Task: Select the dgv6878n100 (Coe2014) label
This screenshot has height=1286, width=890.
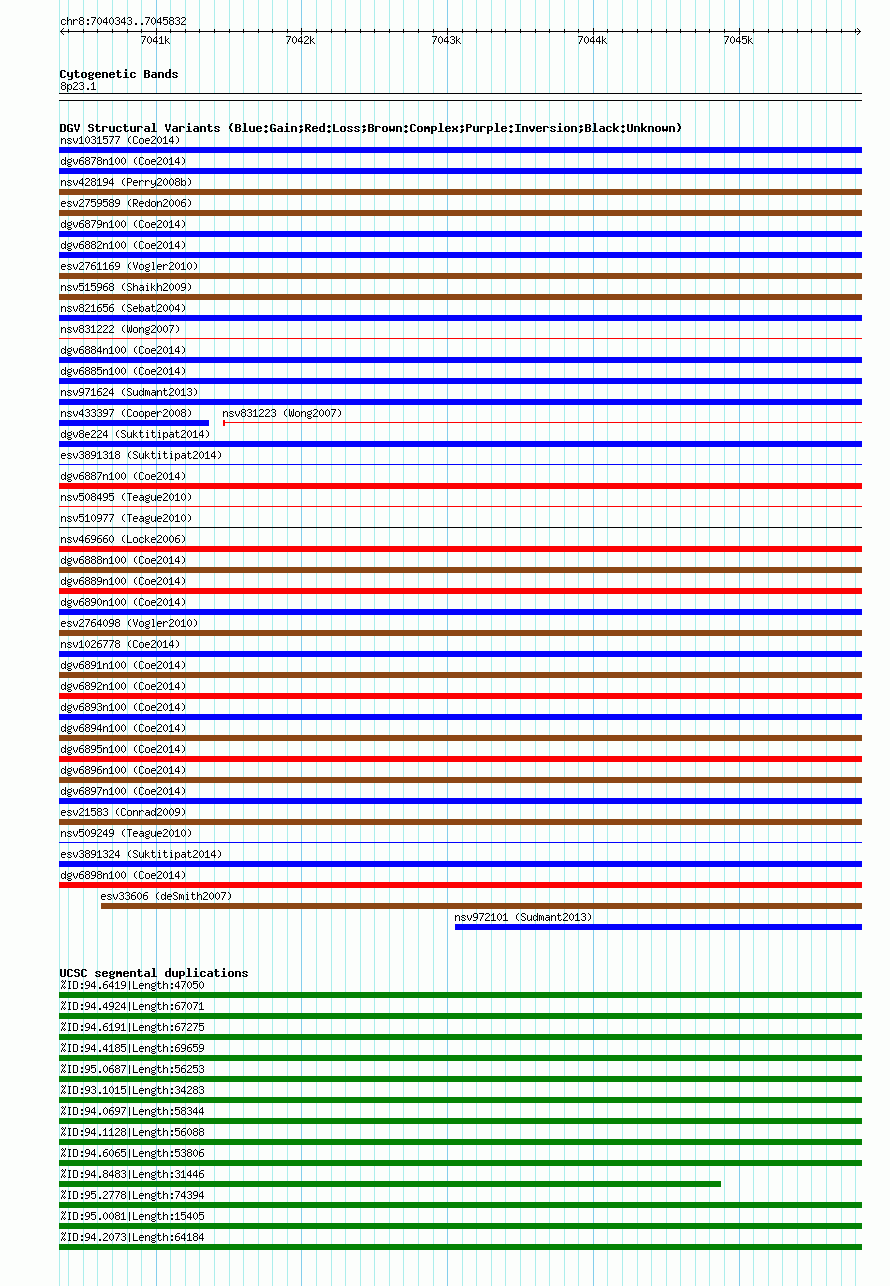Action: point(123,161)
